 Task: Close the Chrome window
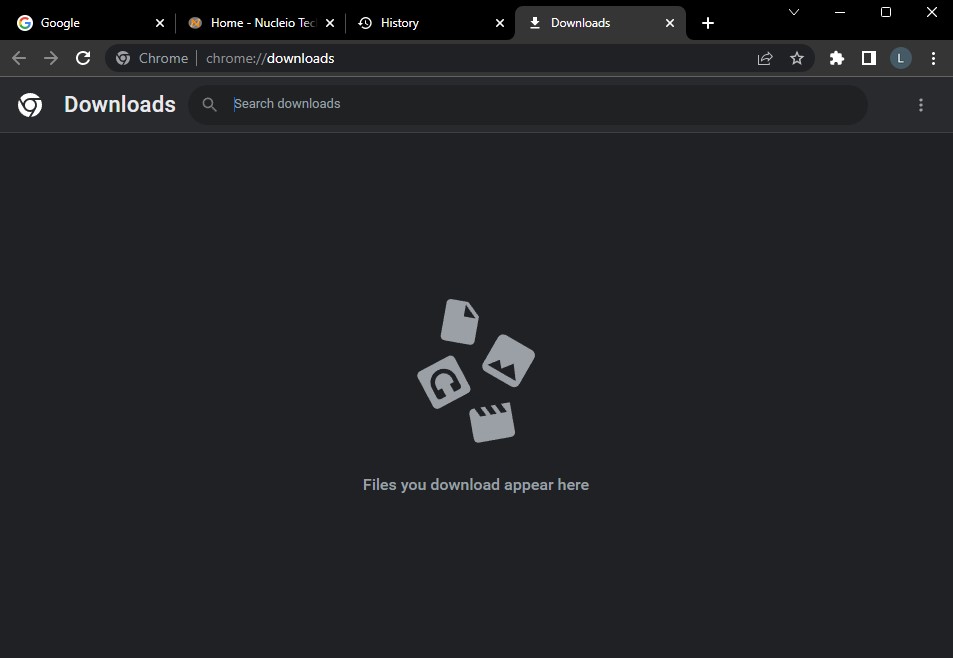(x=932, y=12)
